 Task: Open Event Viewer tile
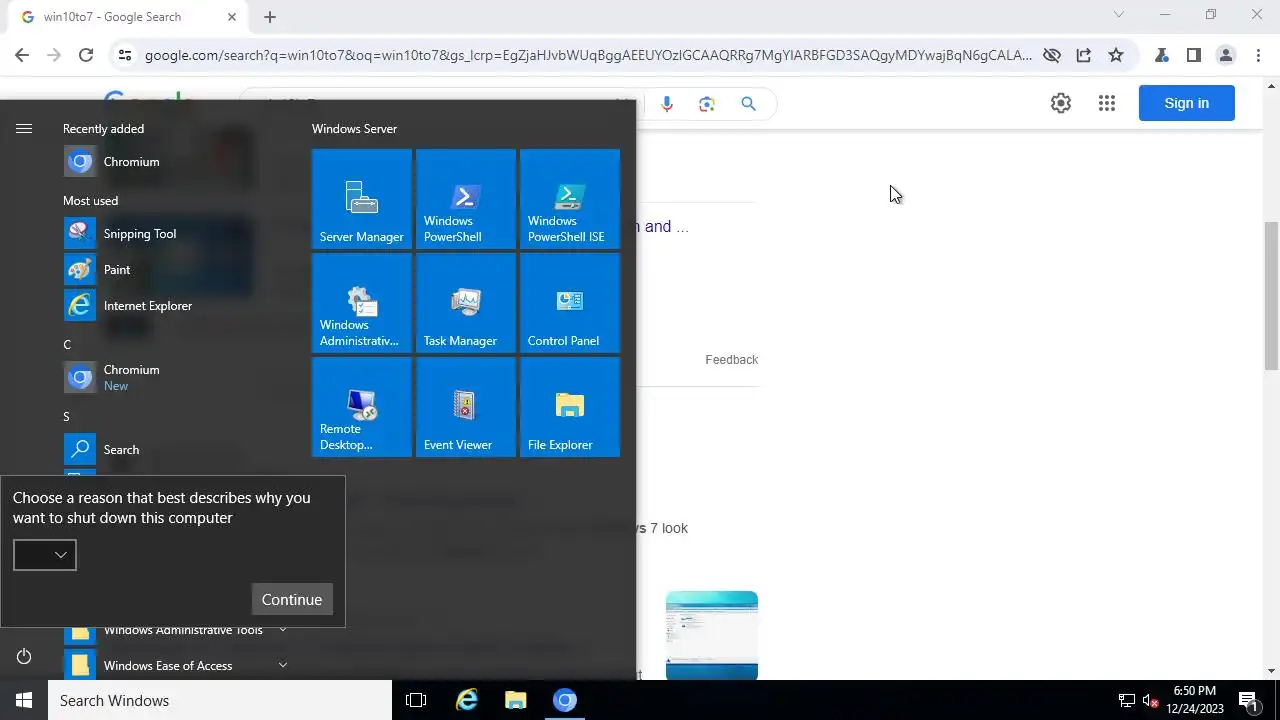tap(465, 407)
